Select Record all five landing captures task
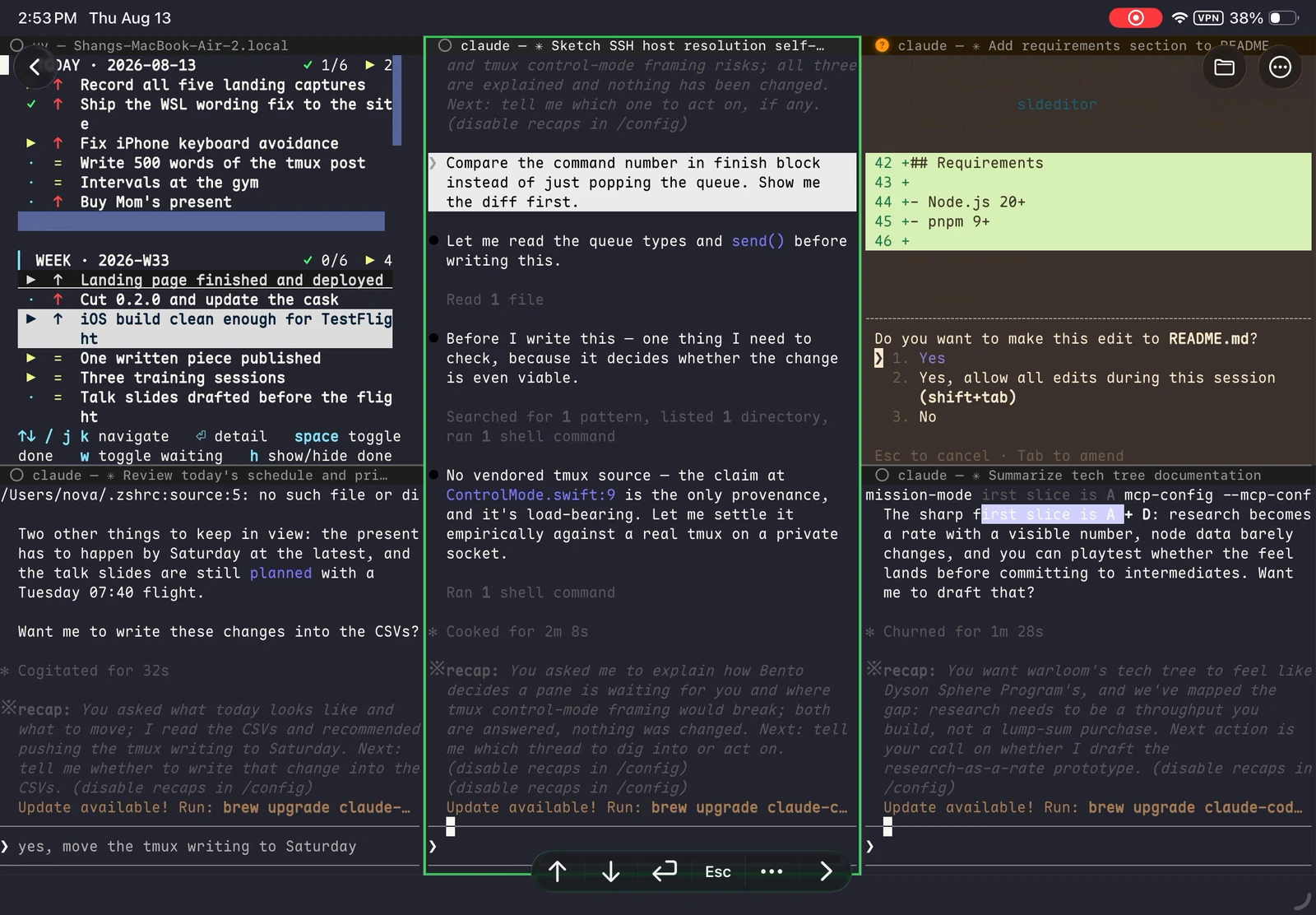Screen dimensions: 1316x915 tap(222, 85)
